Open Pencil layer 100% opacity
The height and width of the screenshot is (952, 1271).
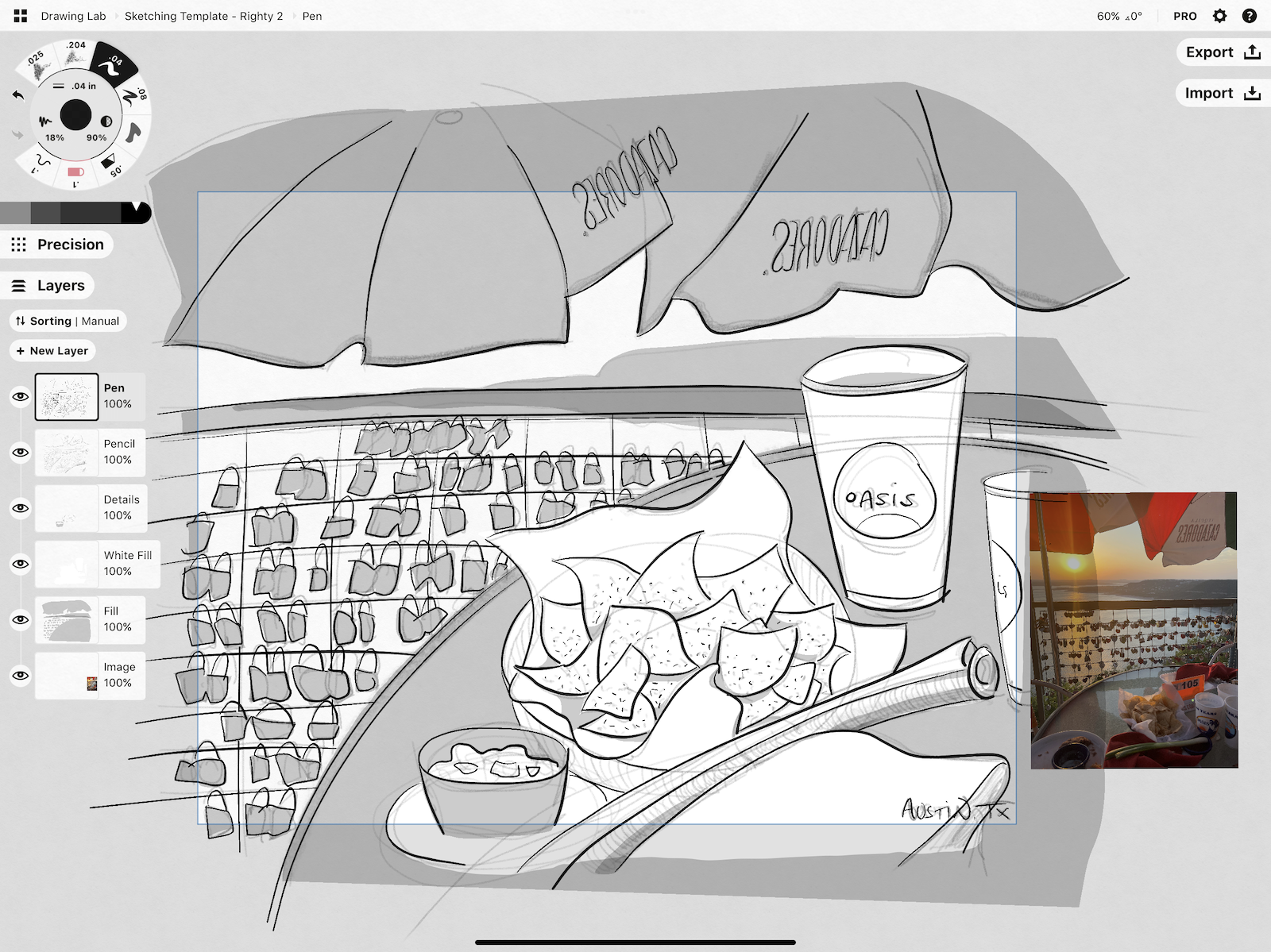[x=118, y=460]
